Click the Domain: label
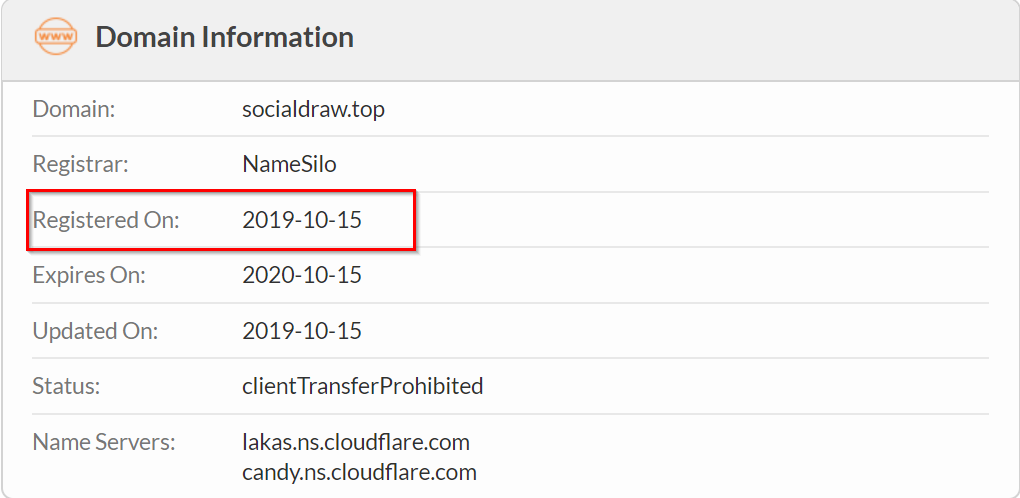Image resolution: width=1020 pixels, height=498 pixels. coord(74,109)
